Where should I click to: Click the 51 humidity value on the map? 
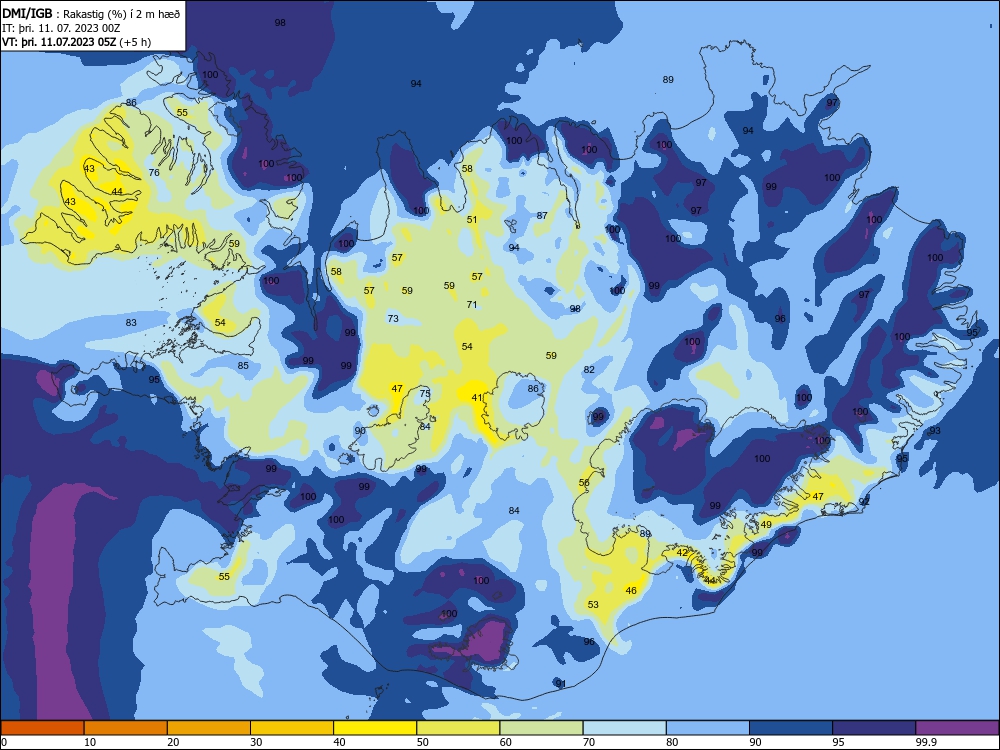(471, 219)
